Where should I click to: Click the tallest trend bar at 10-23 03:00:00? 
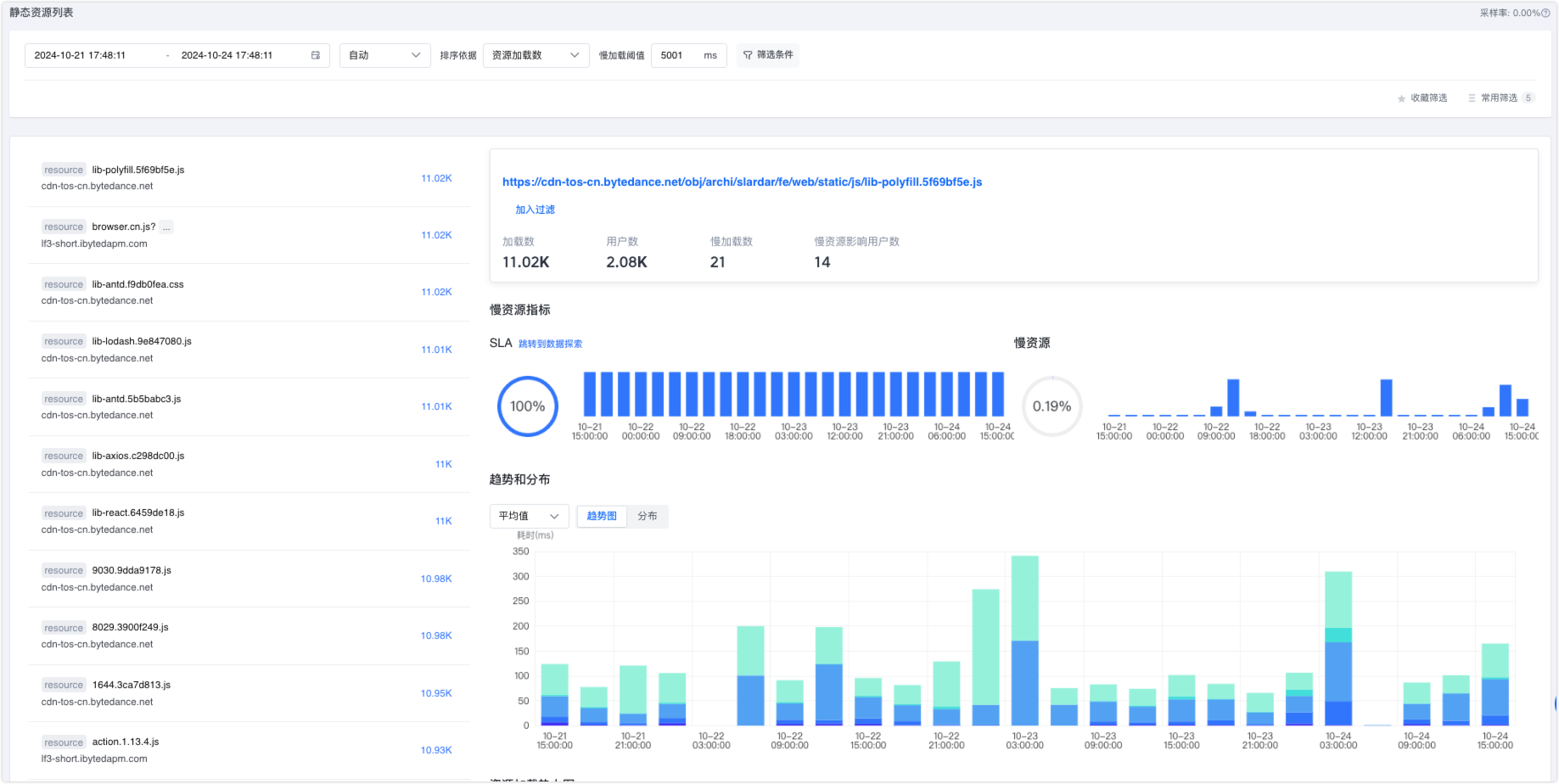(x=1025, y=641)
